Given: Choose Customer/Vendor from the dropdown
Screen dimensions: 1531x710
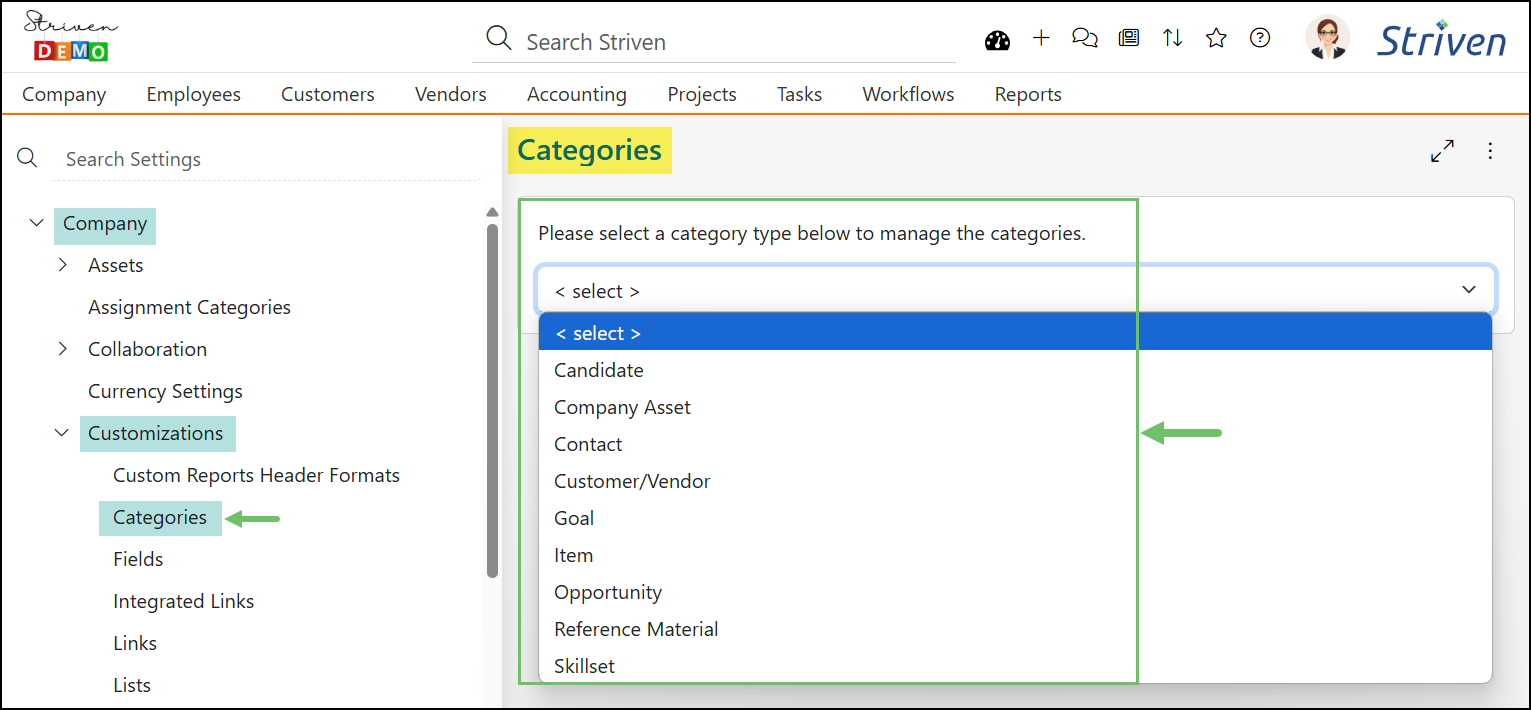Looking at the screenshot, I should (1015, 481).
